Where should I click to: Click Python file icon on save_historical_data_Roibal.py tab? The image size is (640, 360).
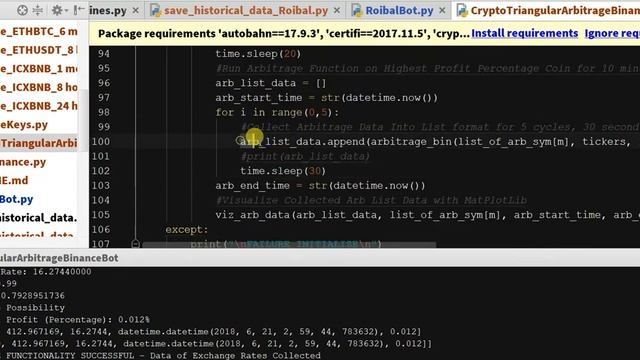pos(155,11)
